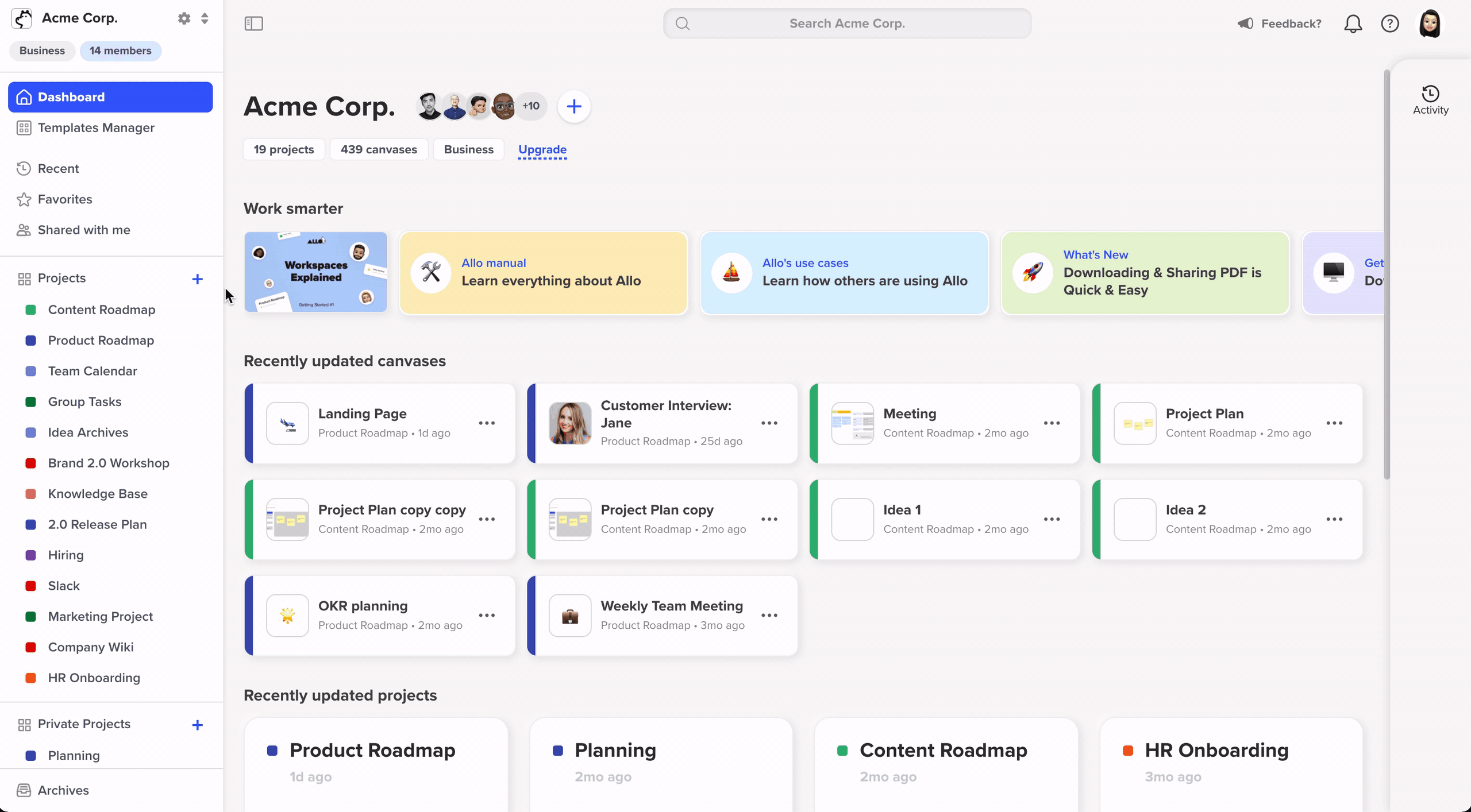This screenshot has width=1471, height=812.
Task: Open Weekly Team Meeting options menu
Action: coord(769,615)
